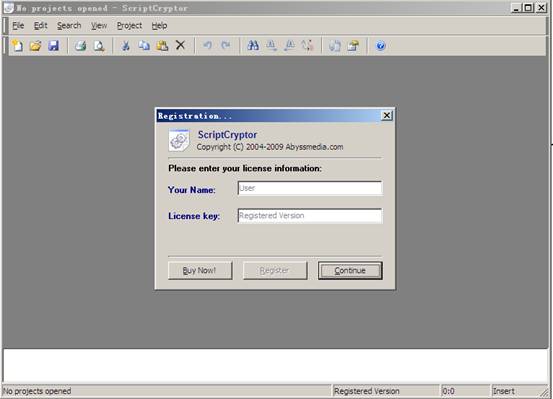Click 'No projects opened' status bar text
553x399 pixels.
click(x=37, y=391)
